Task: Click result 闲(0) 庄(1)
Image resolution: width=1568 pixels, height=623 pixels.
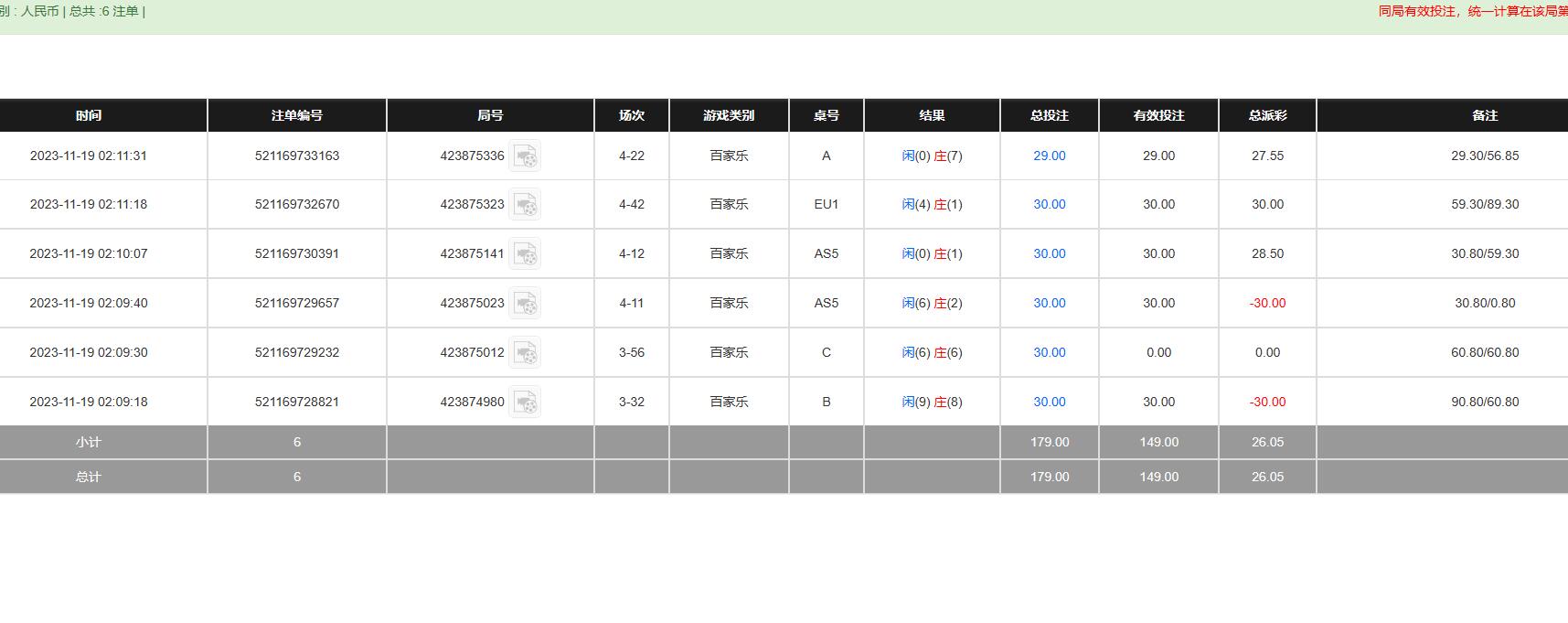Action: (x=932, y=253)
